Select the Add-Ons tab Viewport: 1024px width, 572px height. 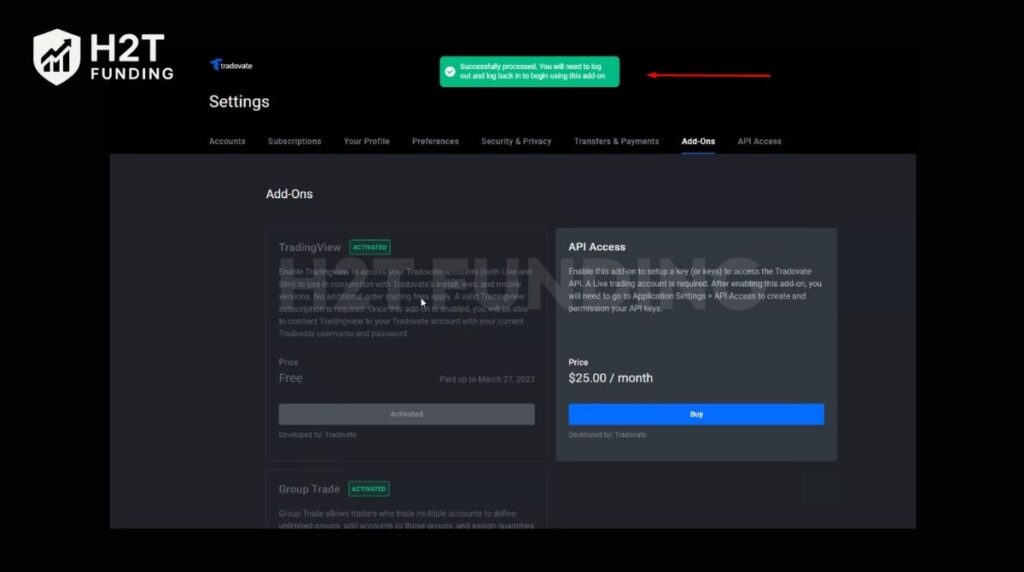pos(698,141)
